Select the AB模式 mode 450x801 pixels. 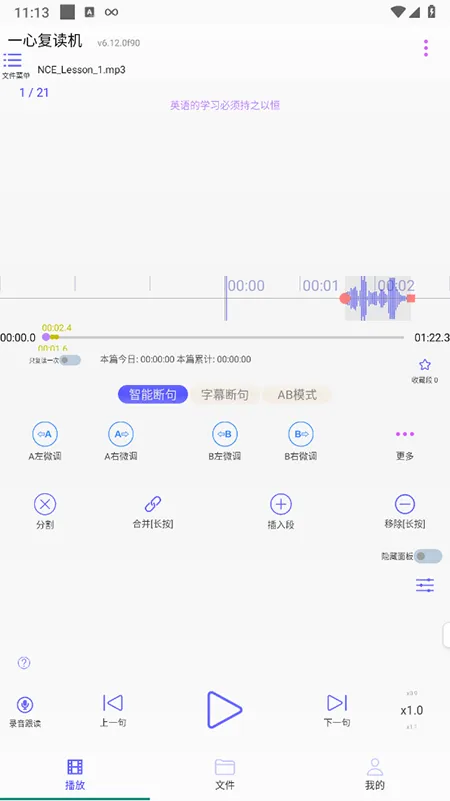(297, 395)
